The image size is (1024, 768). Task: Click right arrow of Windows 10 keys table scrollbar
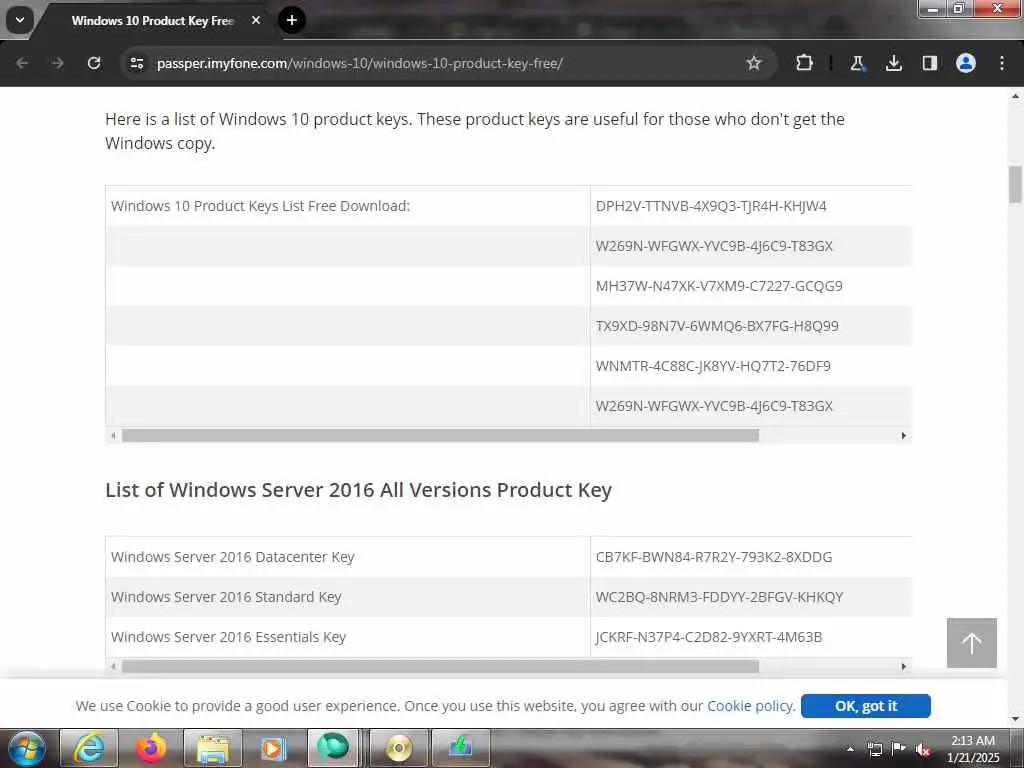[x=904, y=436]
